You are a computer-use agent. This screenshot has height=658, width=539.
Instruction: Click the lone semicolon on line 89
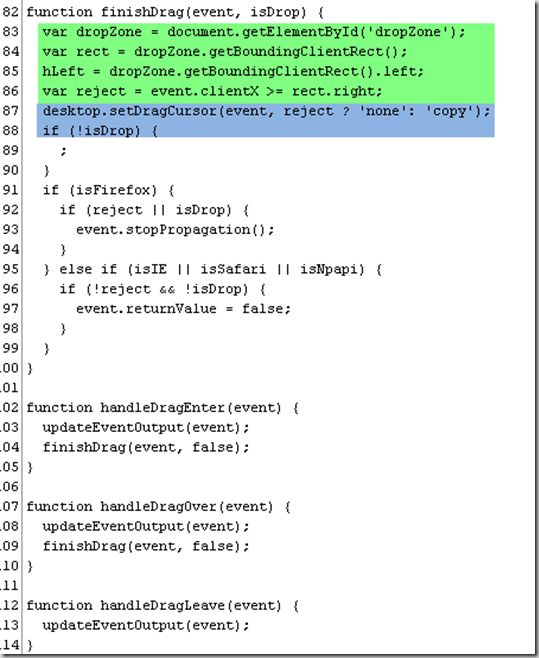click(x=63, y=151)
